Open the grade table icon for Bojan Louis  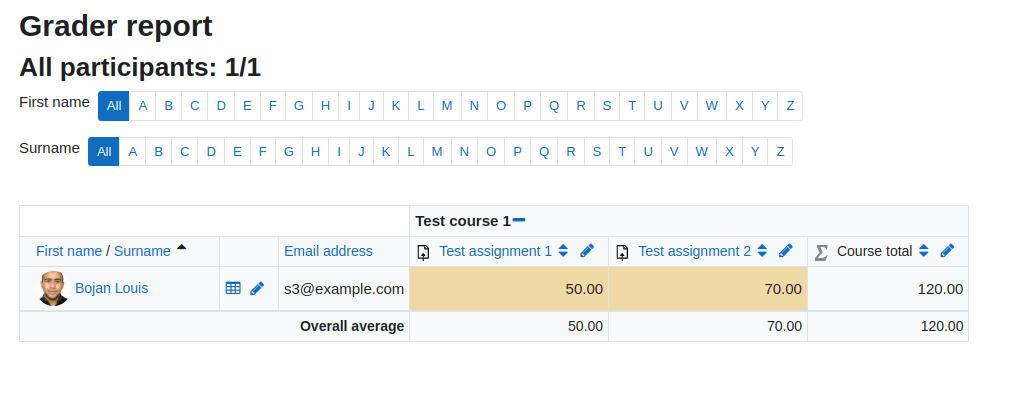point(233,288)
